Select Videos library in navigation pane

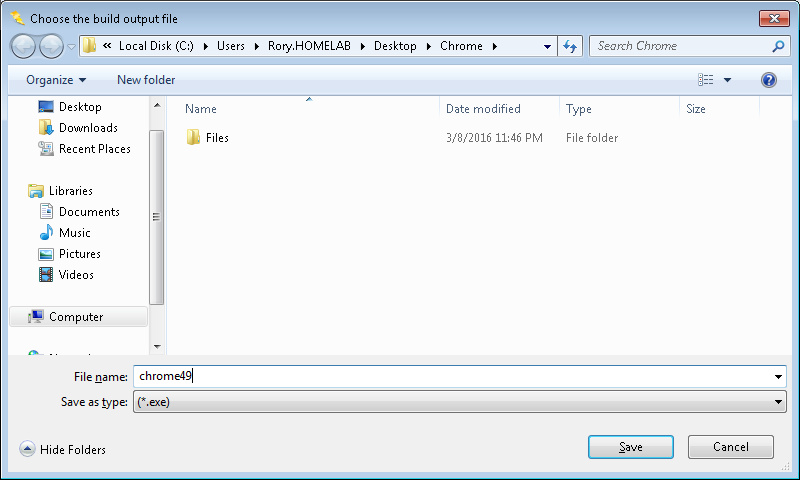point(76,274)
